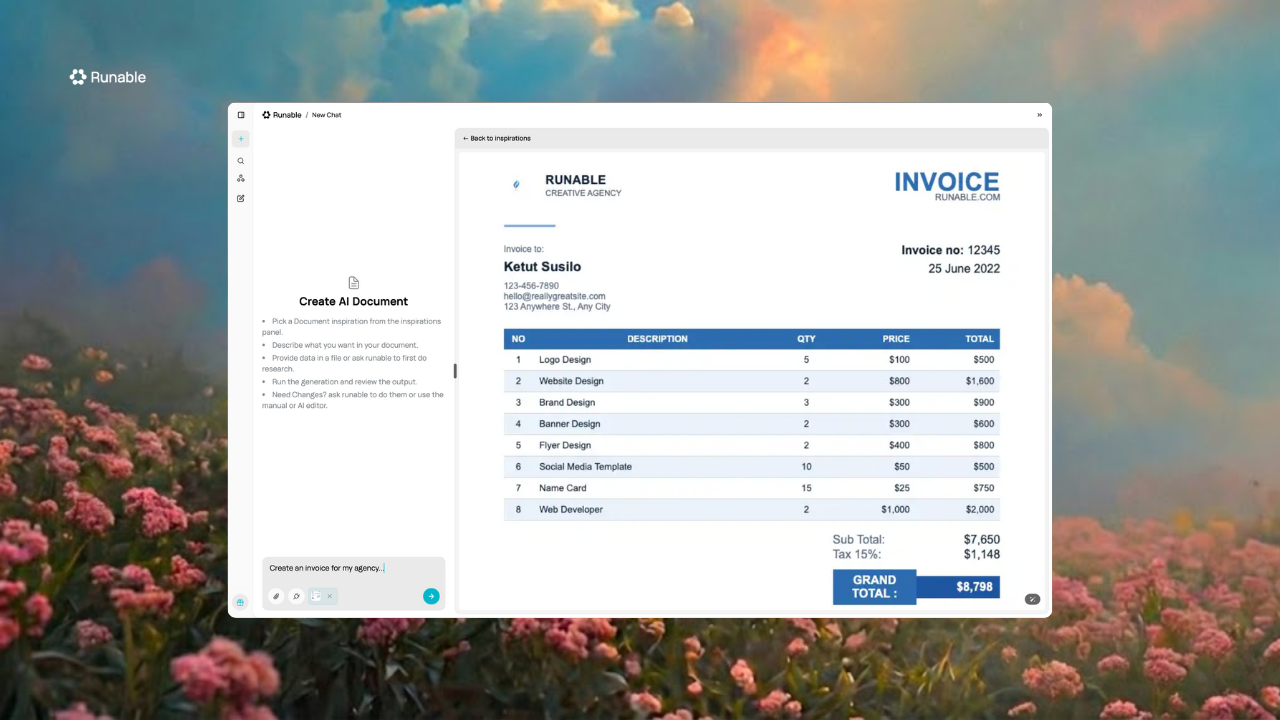Collapse the inspirations panel via the chevron
The height and width of the screenshot is (720, 1280).
[1039, 114]
